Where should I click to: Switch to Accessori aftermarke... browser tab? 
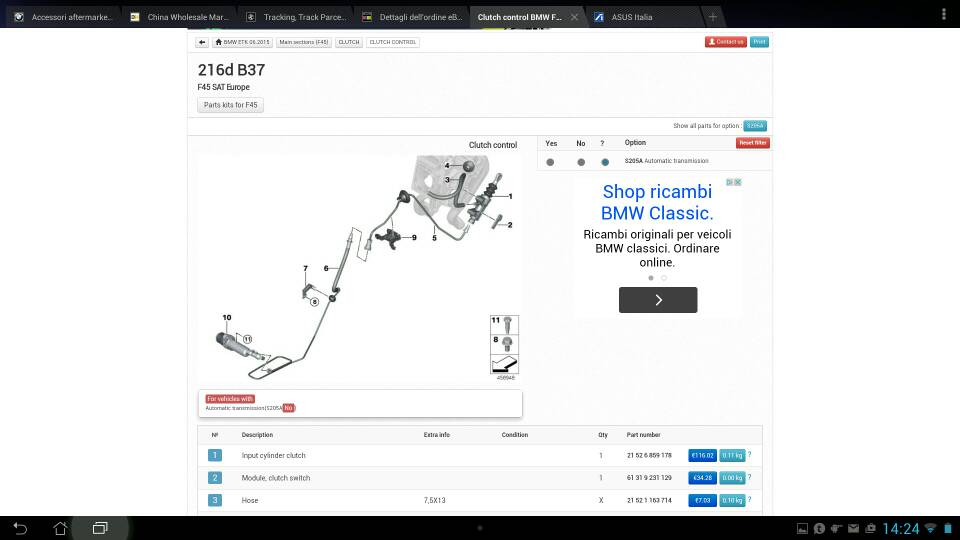pos(64,17)
